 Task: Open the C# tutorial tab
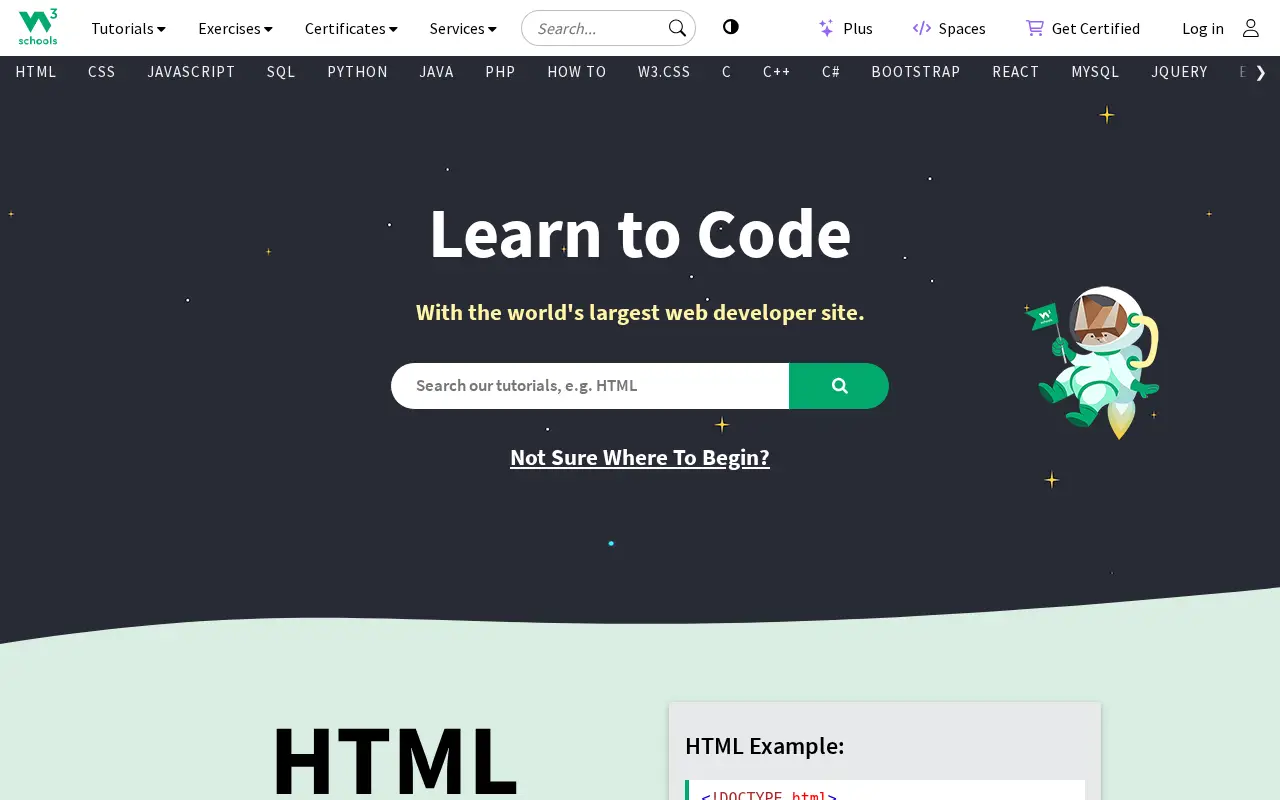pyautogui.click(x=831, y=72)
